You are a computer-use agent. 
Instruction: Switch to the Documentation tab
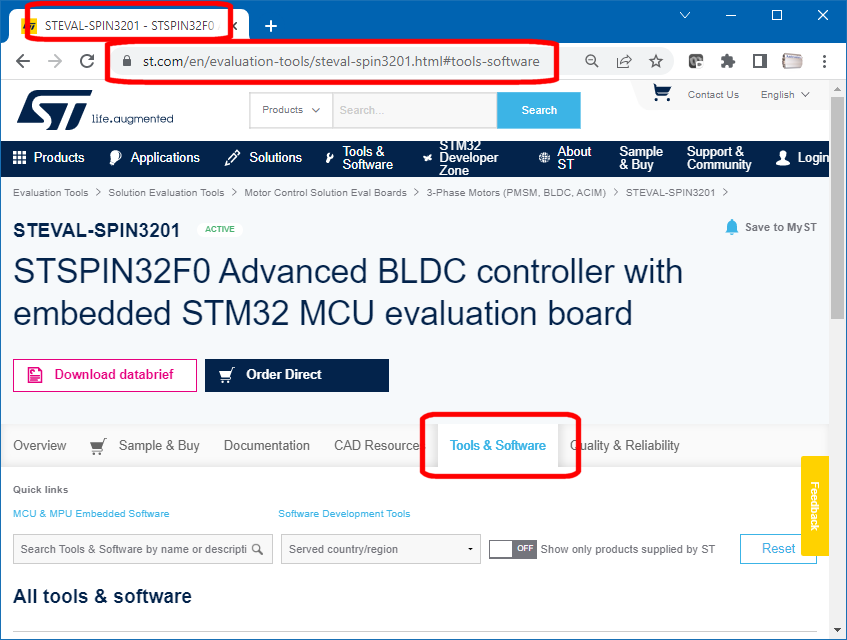click(267, 446)
